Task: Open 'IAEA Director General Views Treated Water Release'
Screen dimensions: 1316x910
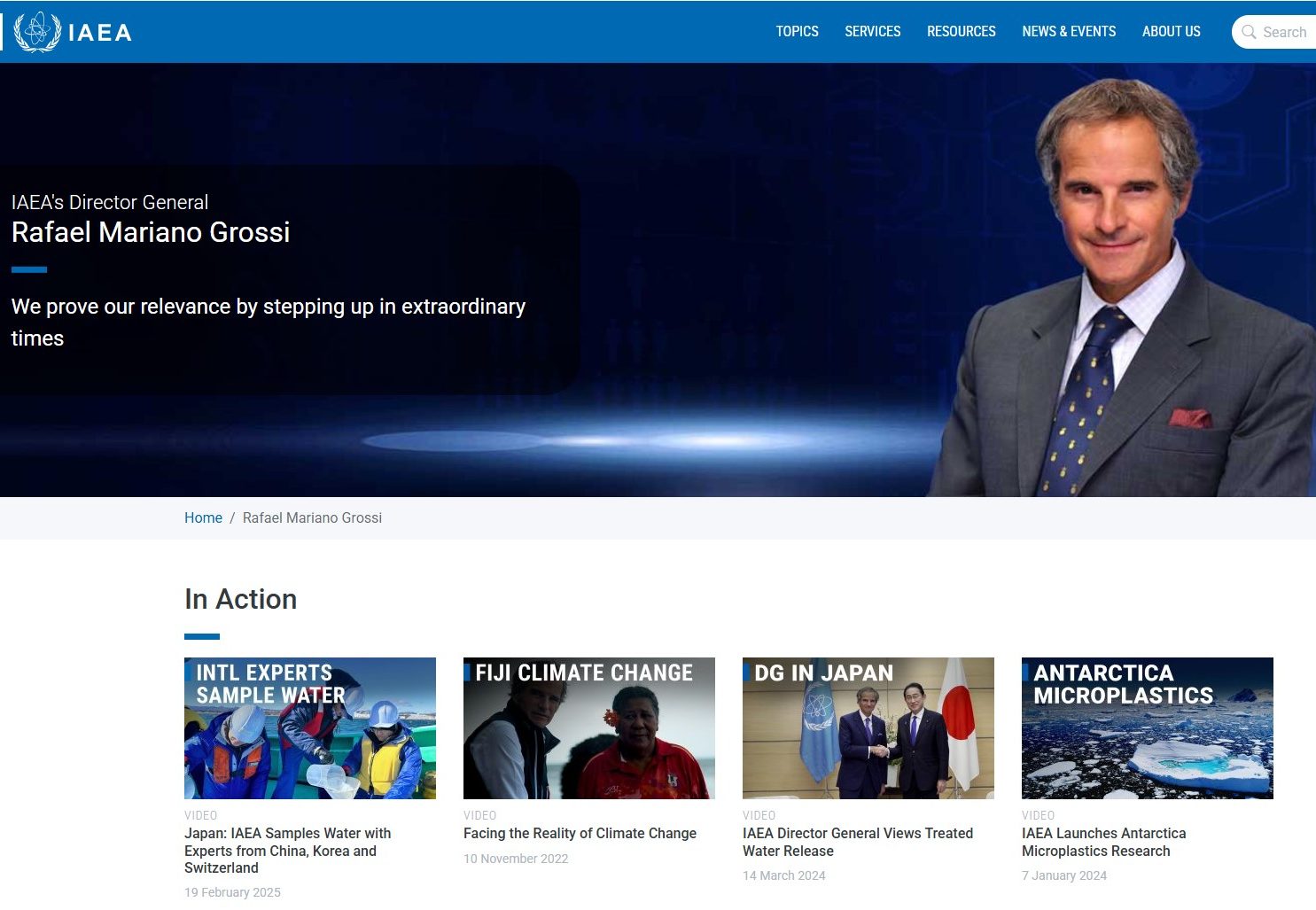Action: [857, 842]
